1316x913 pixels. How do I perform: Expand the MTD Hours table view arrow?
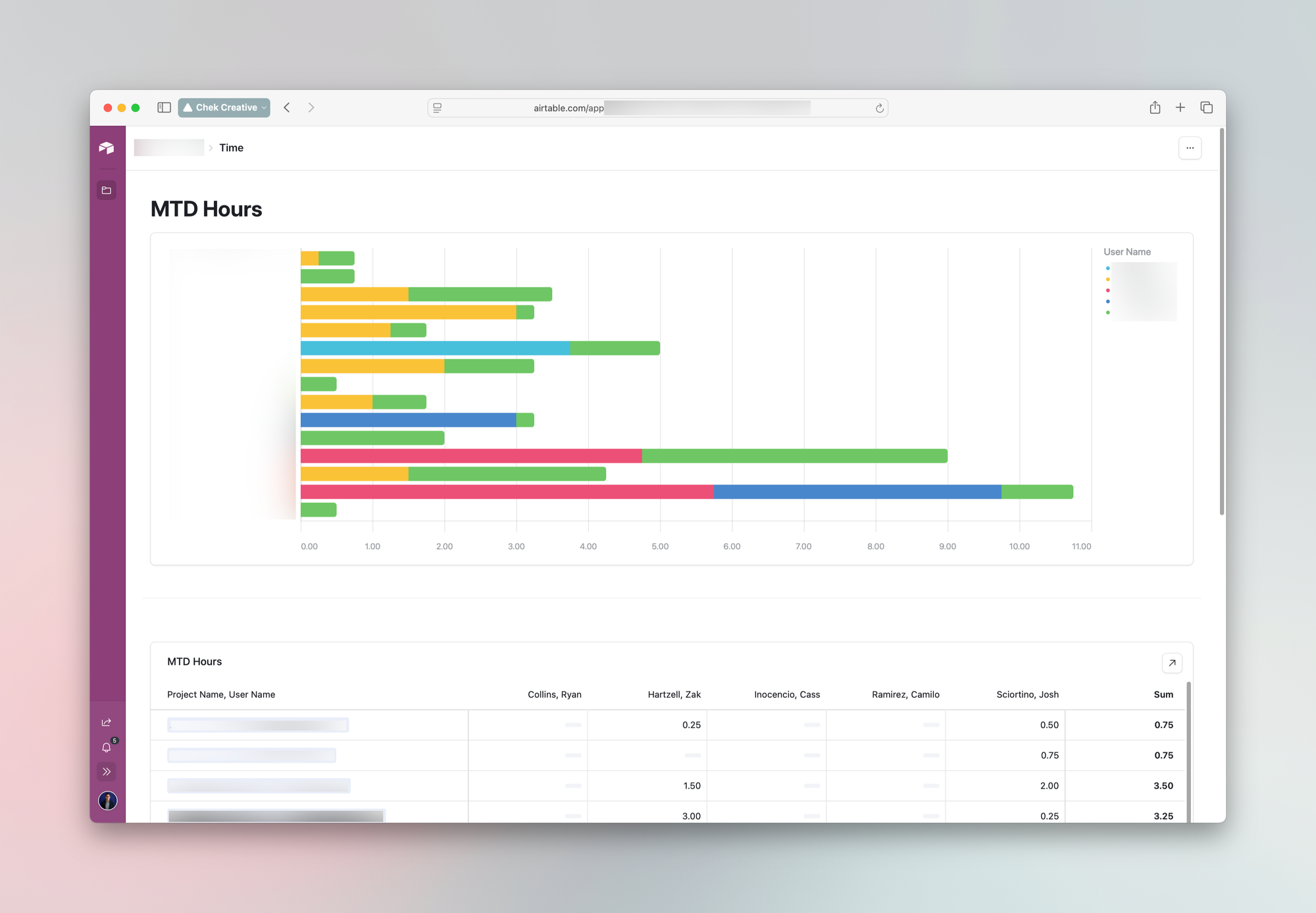coord(1172,663)
